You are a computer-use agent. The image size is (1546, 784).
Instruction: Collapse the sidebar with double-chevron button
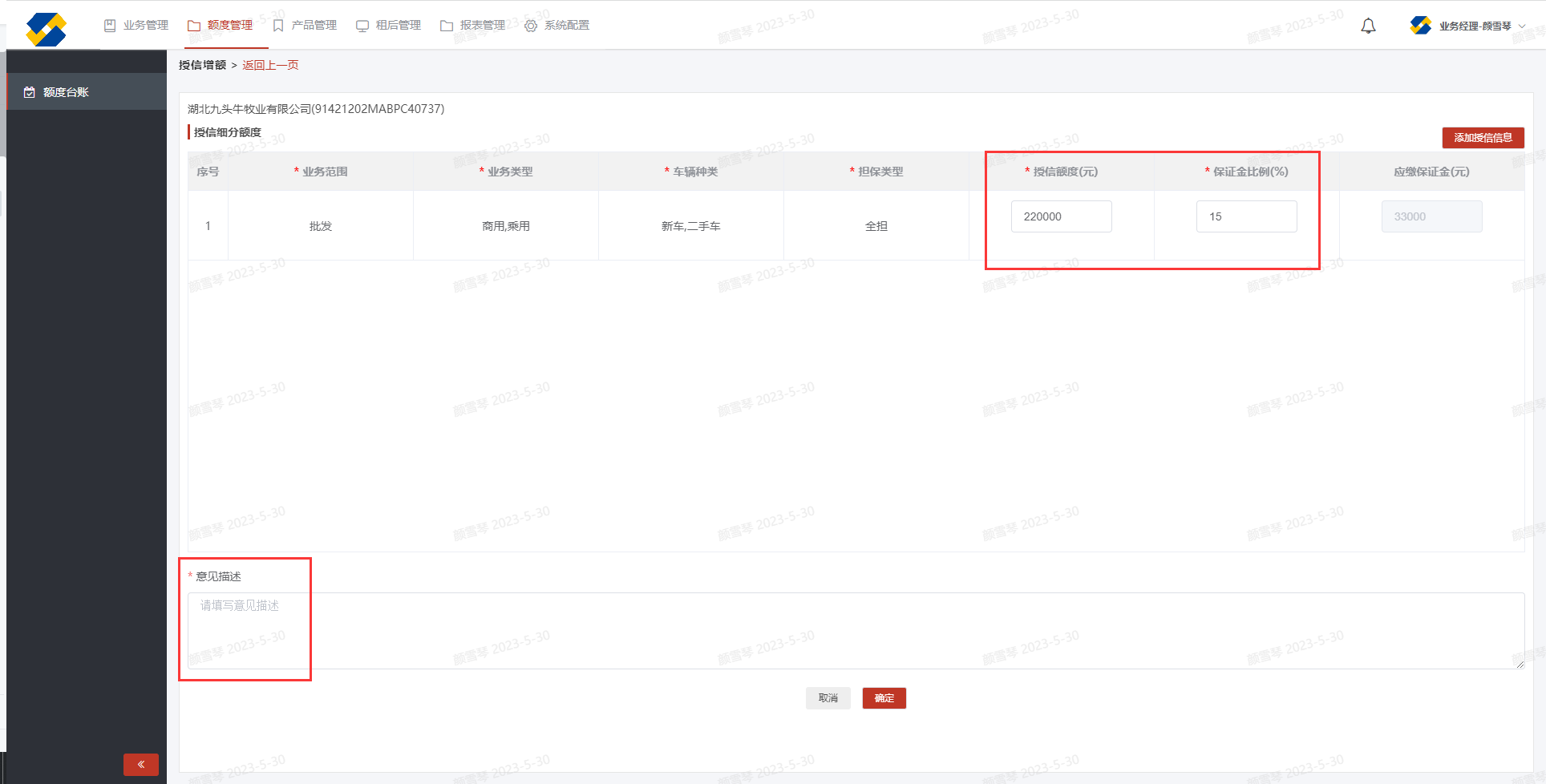pos(141,764)
